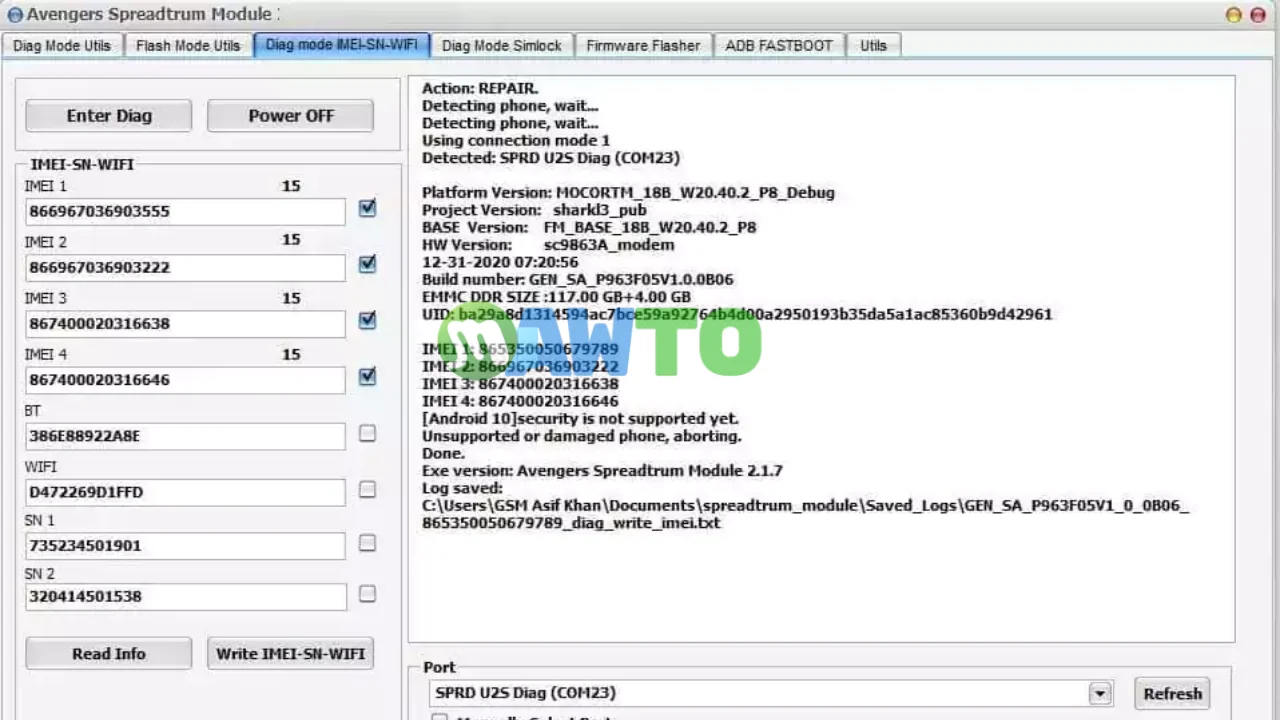Click the "IMEI 4: 867400020316646" log line
1280x720 pixels.
point(520,401)
